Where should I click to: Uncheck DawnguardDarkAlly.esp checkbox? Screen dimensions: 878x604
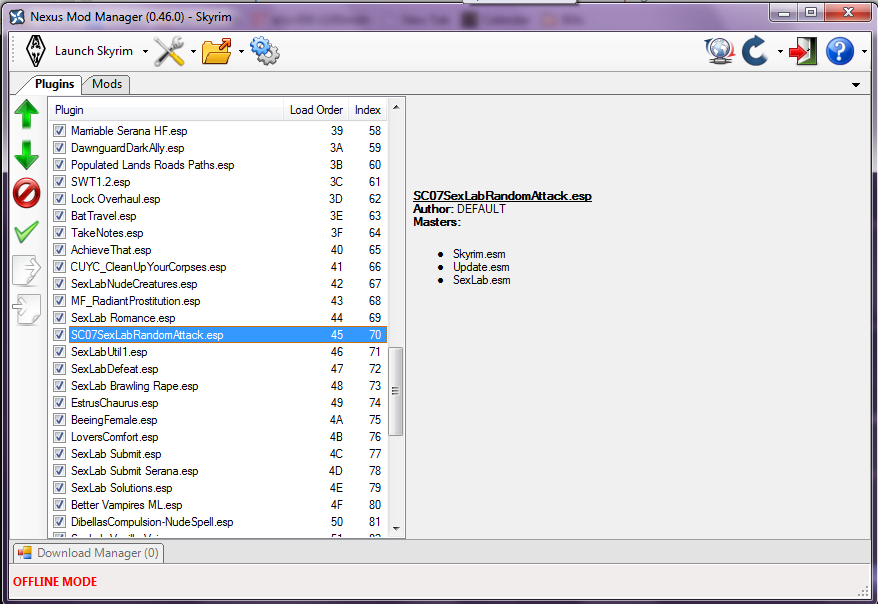(x=59, y=148)
